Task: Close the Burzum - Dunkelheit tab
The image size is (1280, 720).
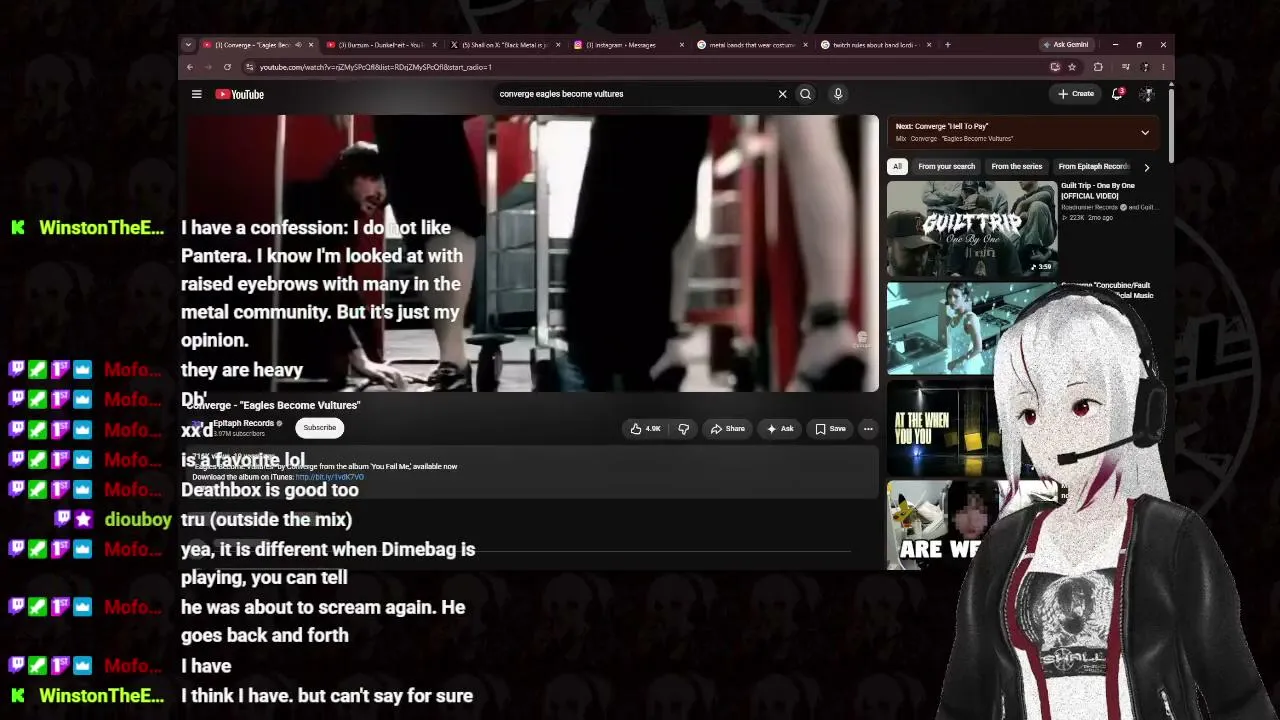Action: [434, 45]
